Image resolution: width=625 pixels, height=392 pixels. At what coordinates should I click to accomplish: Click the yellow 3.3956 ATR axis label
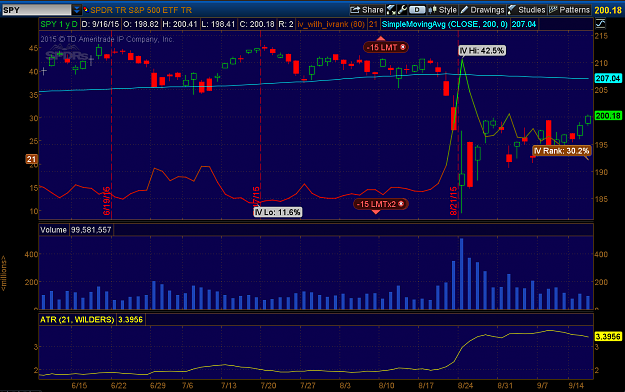point(608,337)
